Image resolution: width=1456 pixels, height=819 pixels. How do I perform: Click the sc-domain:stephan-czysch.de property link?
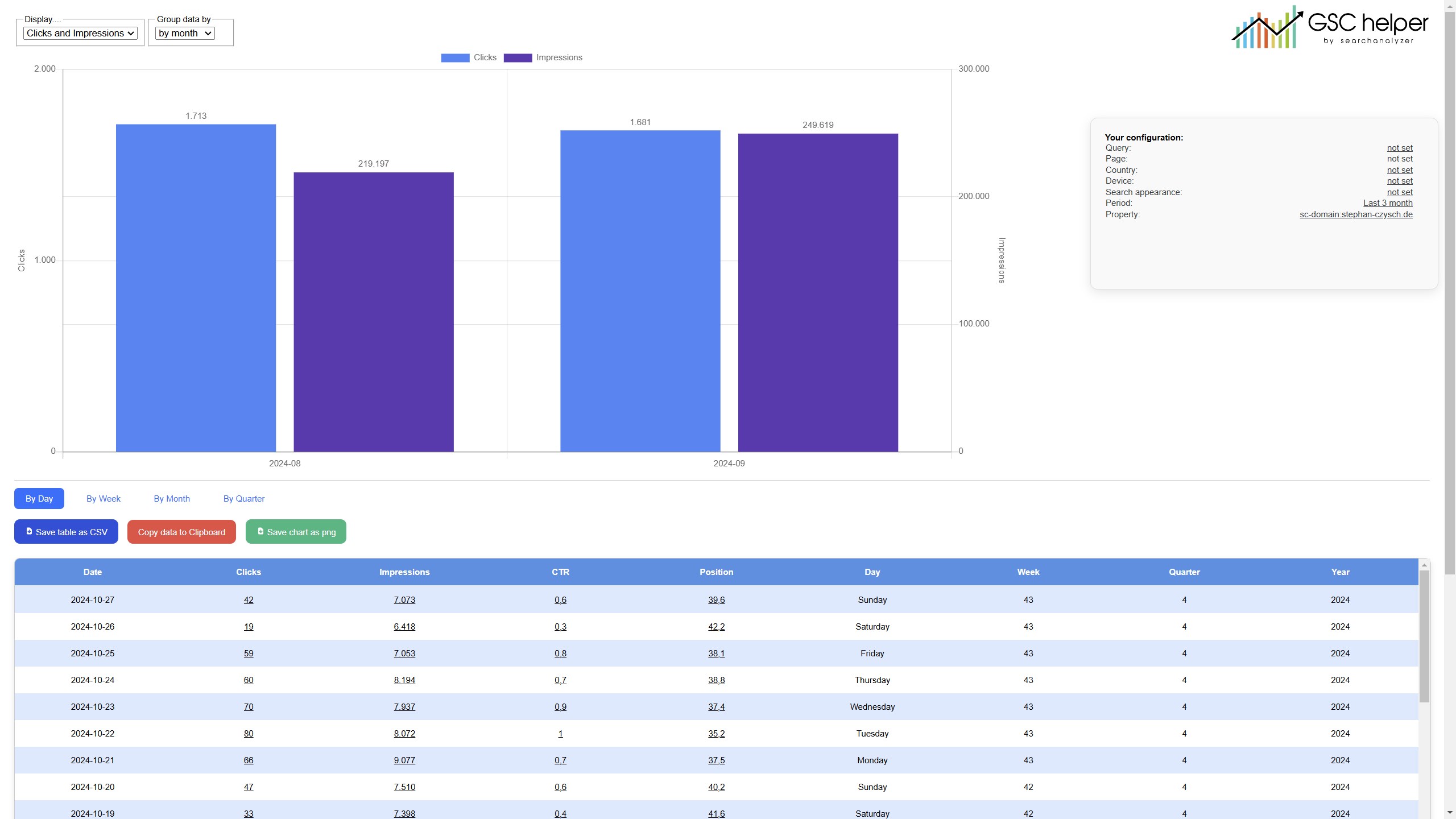(1356, 214)
